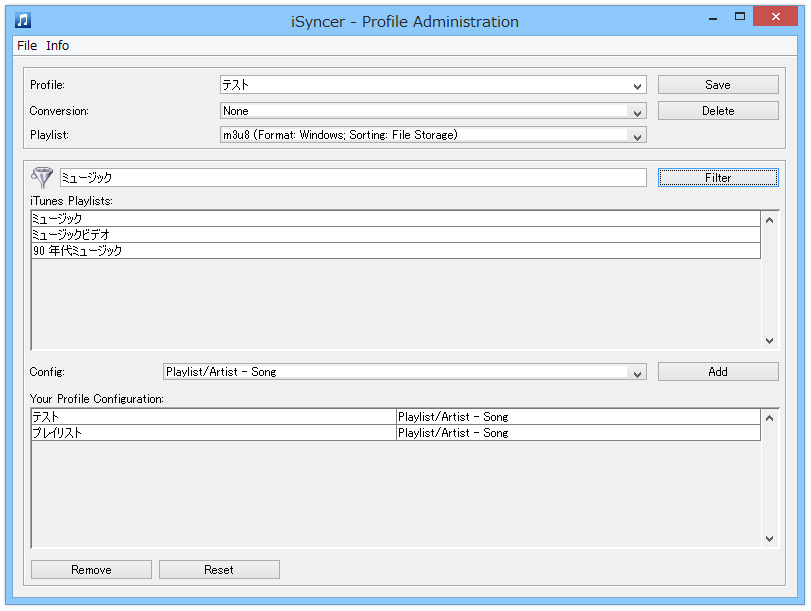The image size is (811, 611).
Task: Click the Remove button
Action: point(91,570)
